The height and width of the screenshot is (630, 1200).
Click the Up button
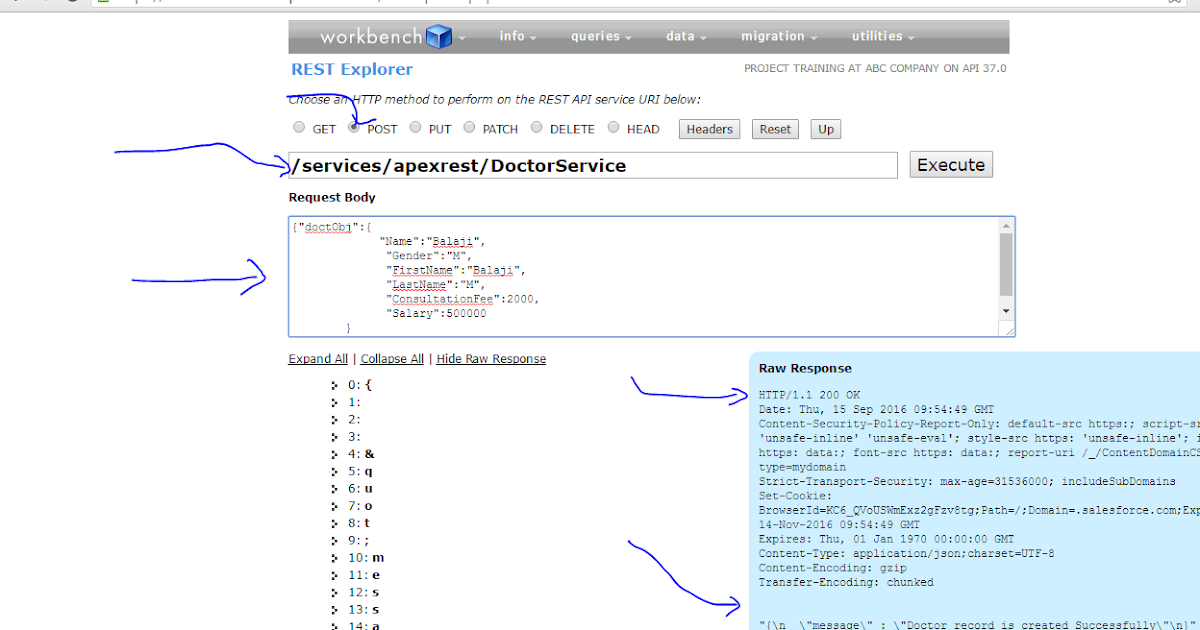point(825,129)
